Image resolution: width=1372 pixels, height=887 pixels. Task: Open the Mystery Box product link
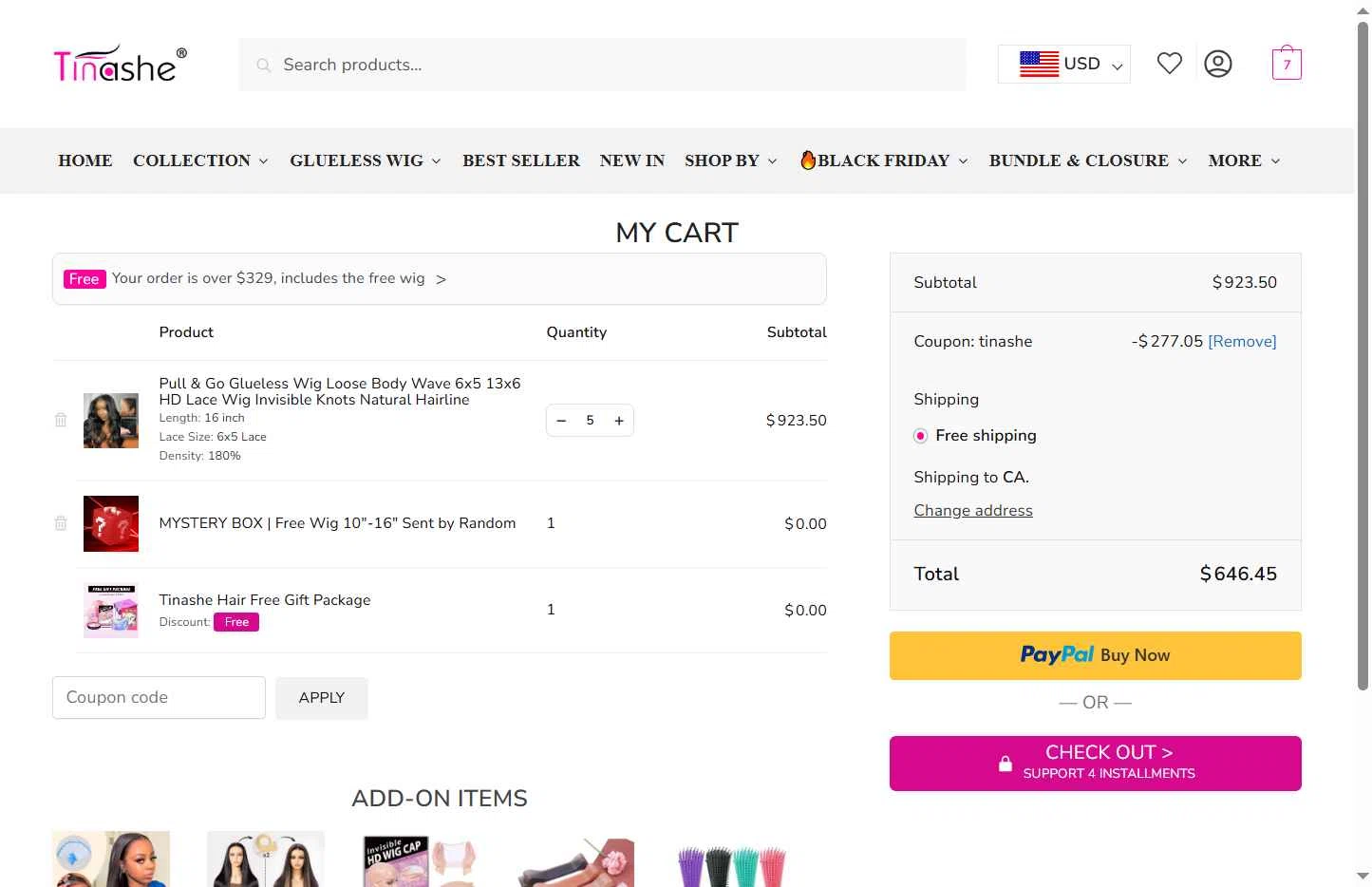(337, 523)
